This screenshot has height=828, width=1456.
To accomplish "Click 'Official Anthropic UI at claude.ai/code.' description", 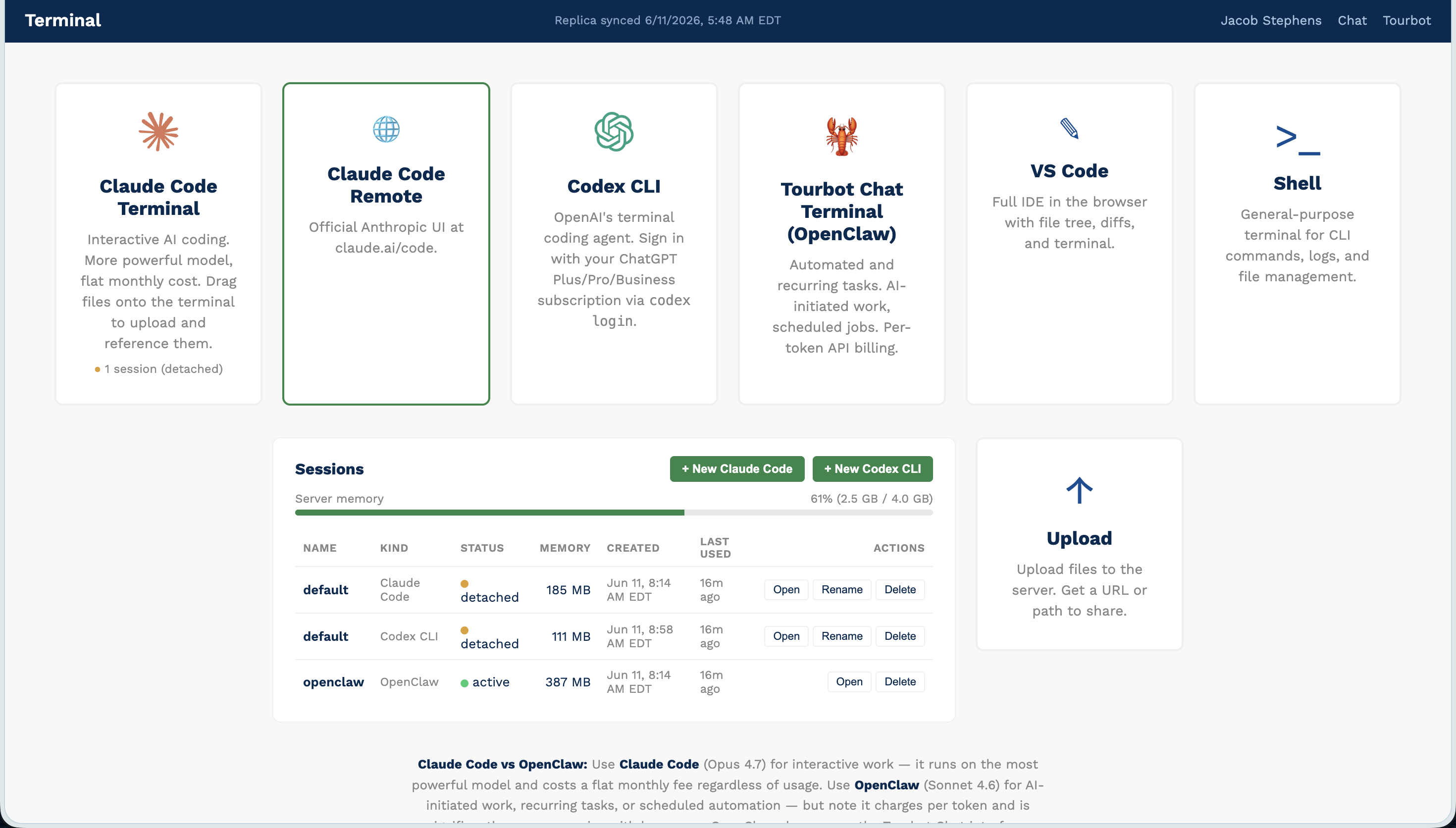I will (x=386, y=238).
